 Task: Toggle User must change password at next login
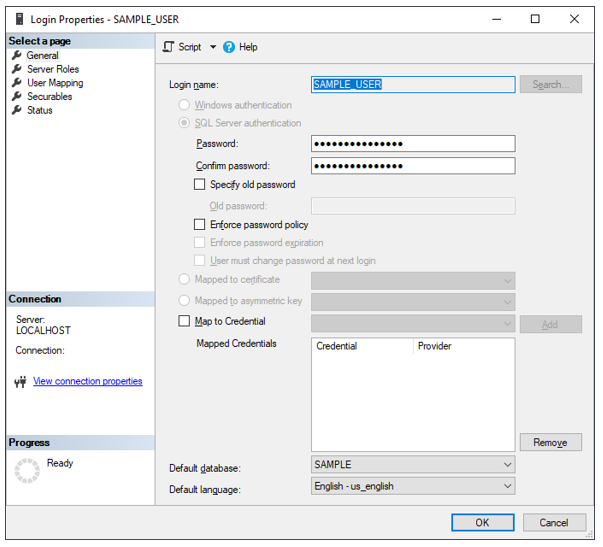200,260
